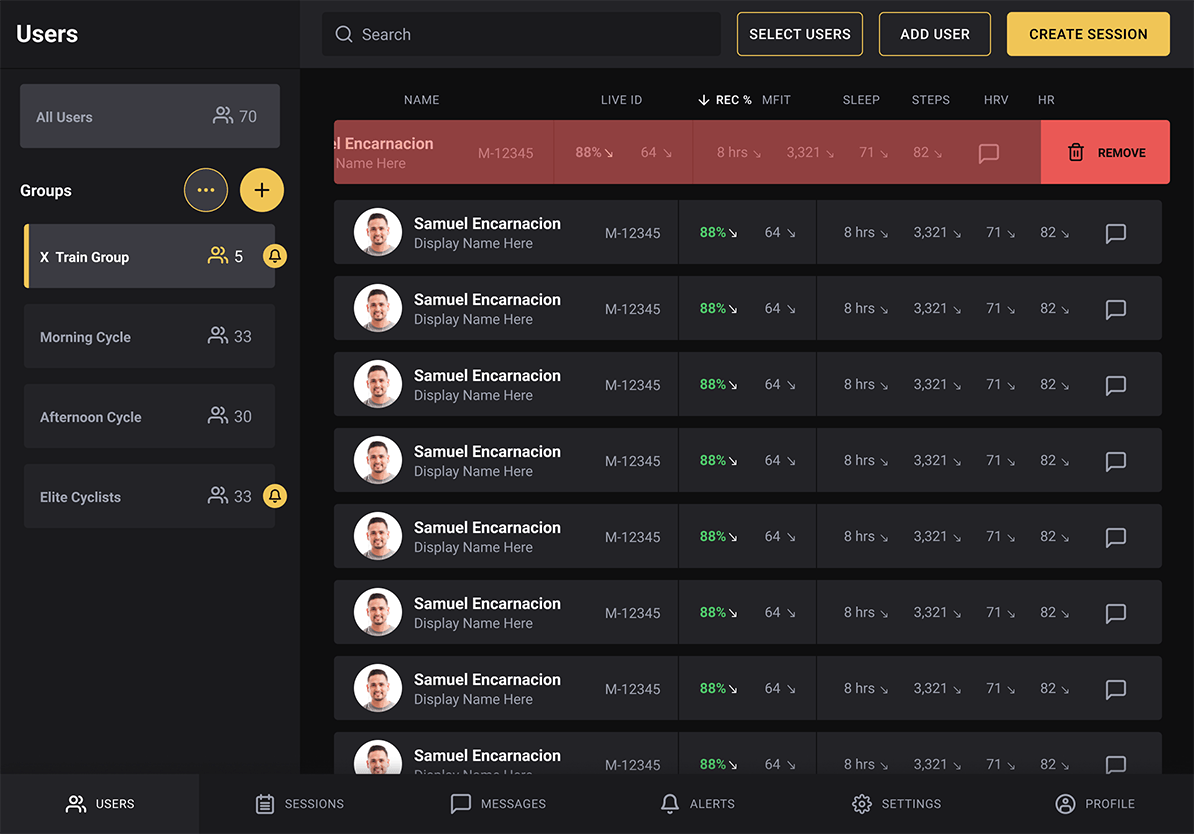Click the avatar in second user row
Screen dimensions: 1194x834
coord(378,308)
